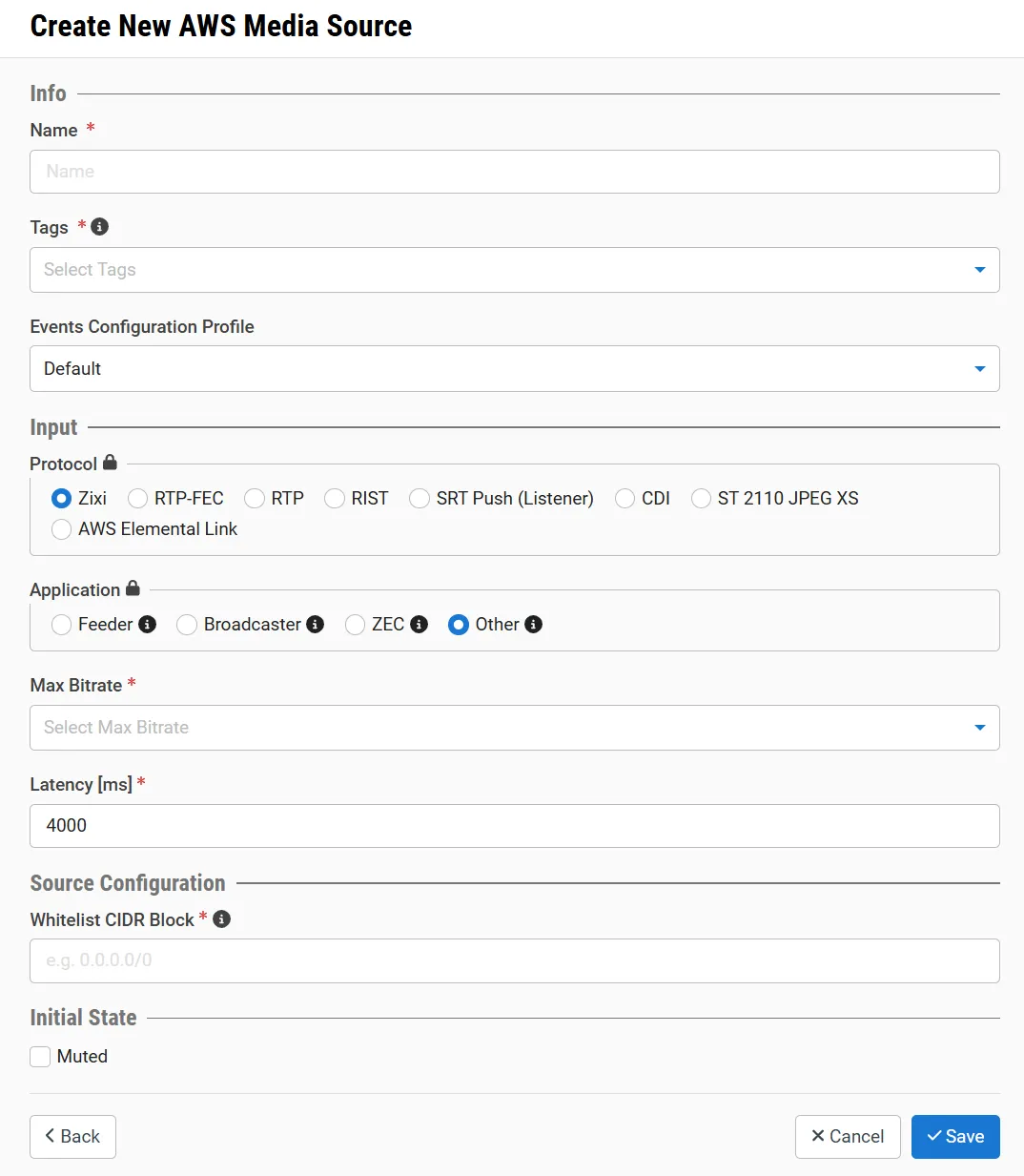
Task: Choose SRT Push (Listener) protocol
Action: [x=420, y=499]
